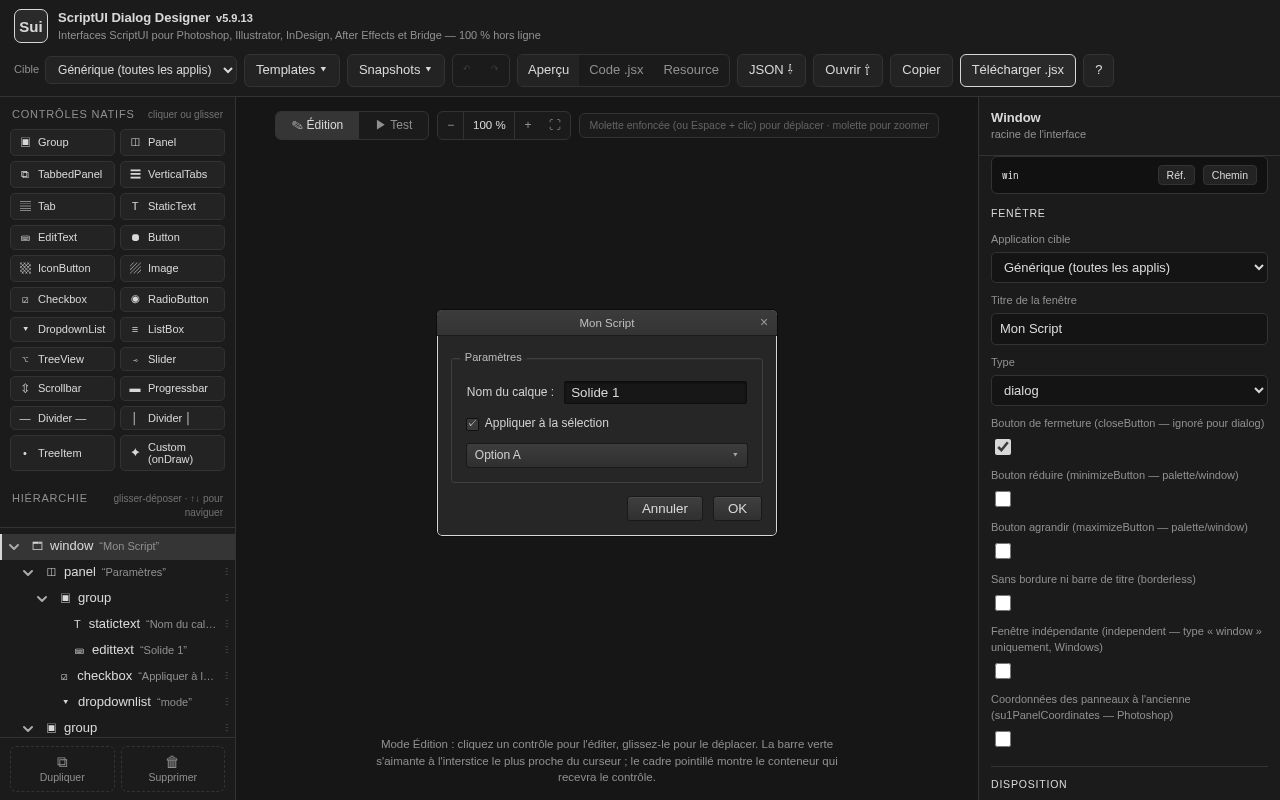Enable the independent window checkbox
This screenshot has height=800, width=1280.
click(x=1003, y=671)
